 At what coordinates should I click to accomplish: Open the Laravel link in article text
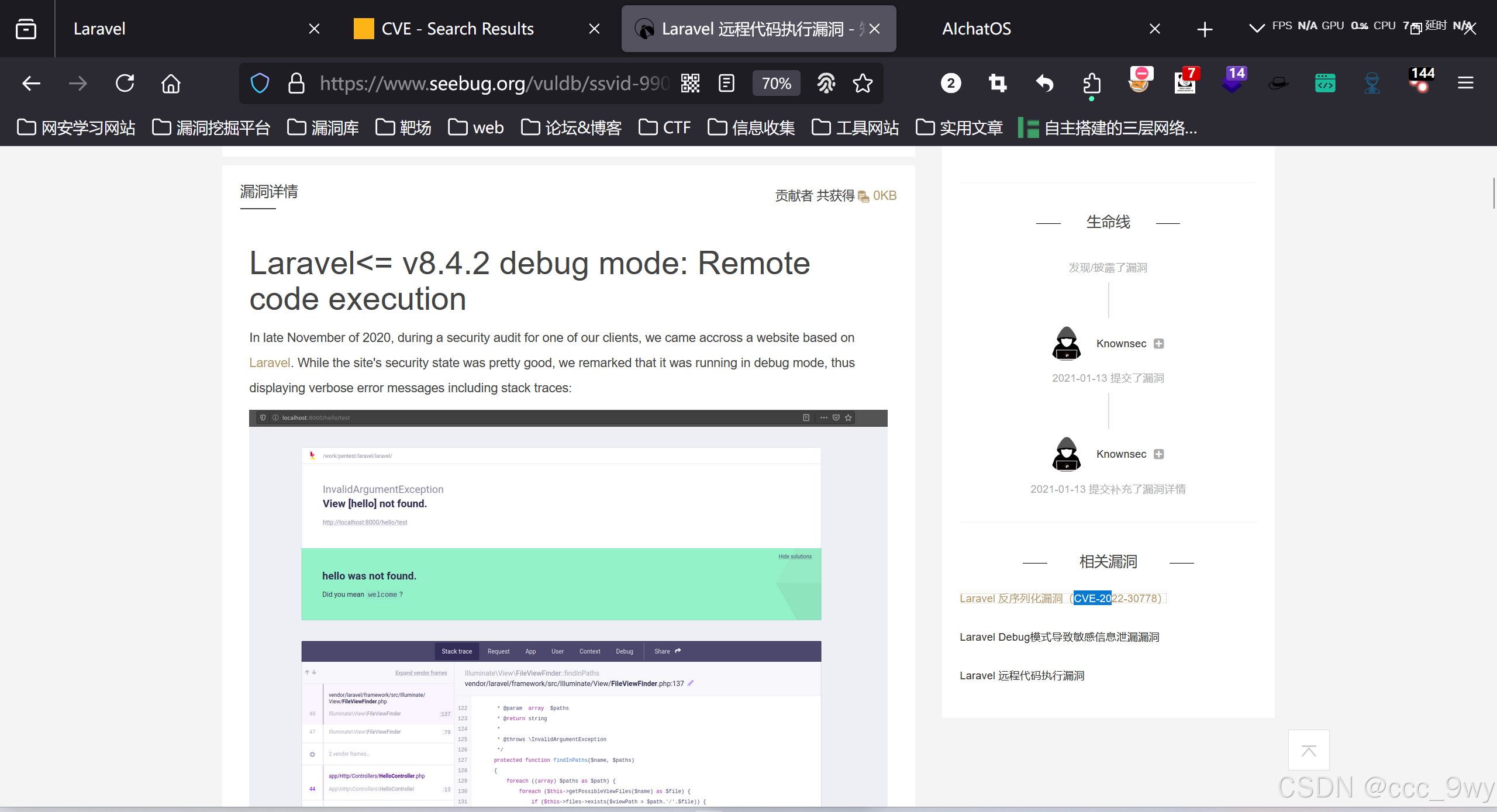point(270,362)
